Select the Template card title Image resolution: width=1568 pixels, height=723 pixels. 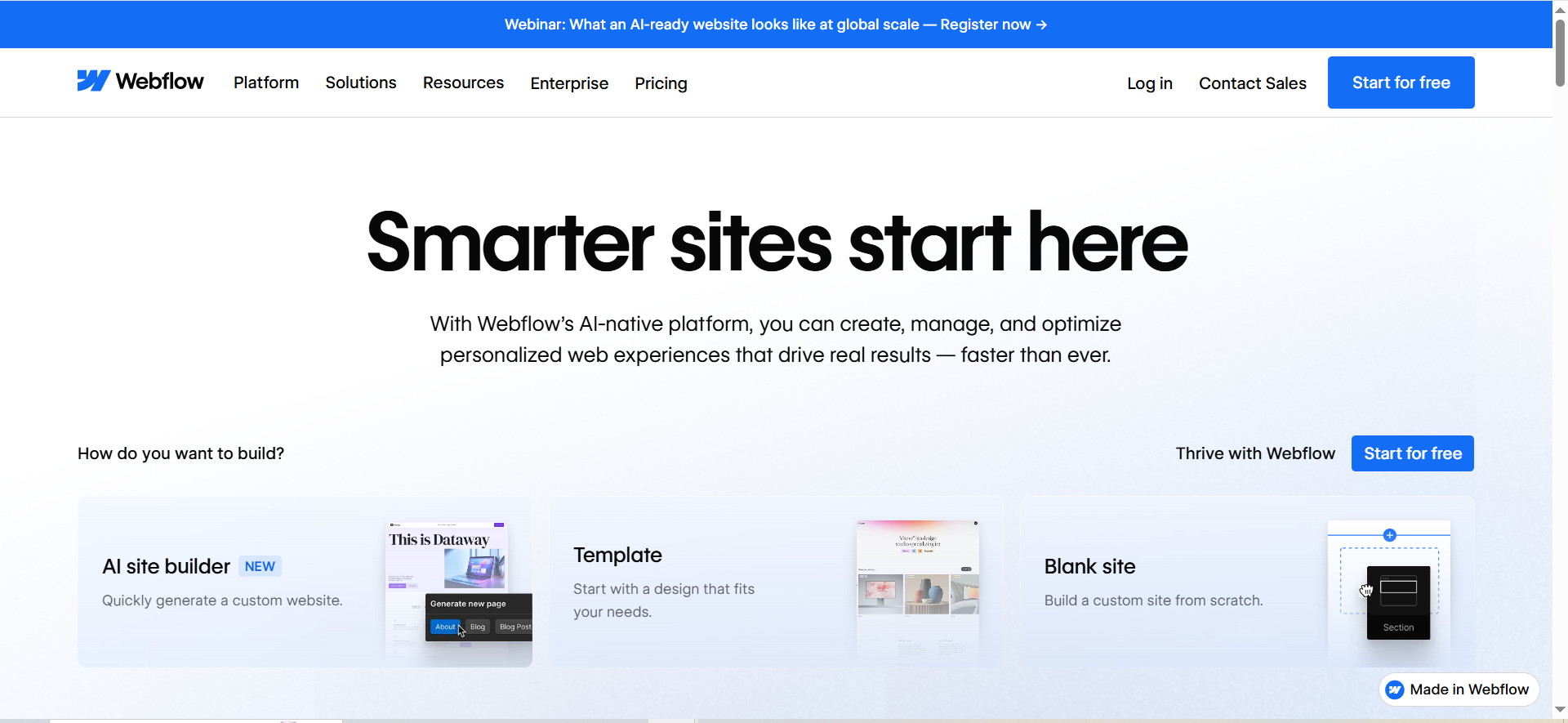pyautogui.click(x=617, y=555)
